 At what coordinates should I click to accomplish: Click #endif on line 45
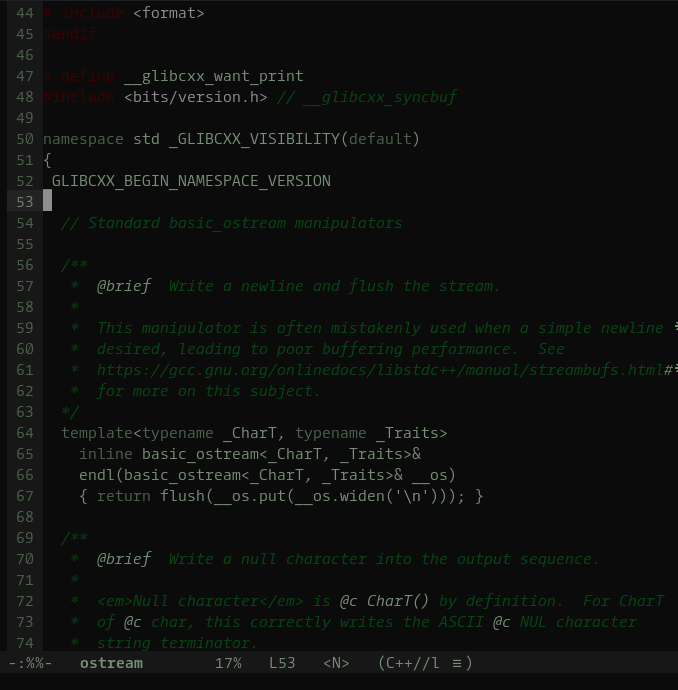[x=70, y=34]
